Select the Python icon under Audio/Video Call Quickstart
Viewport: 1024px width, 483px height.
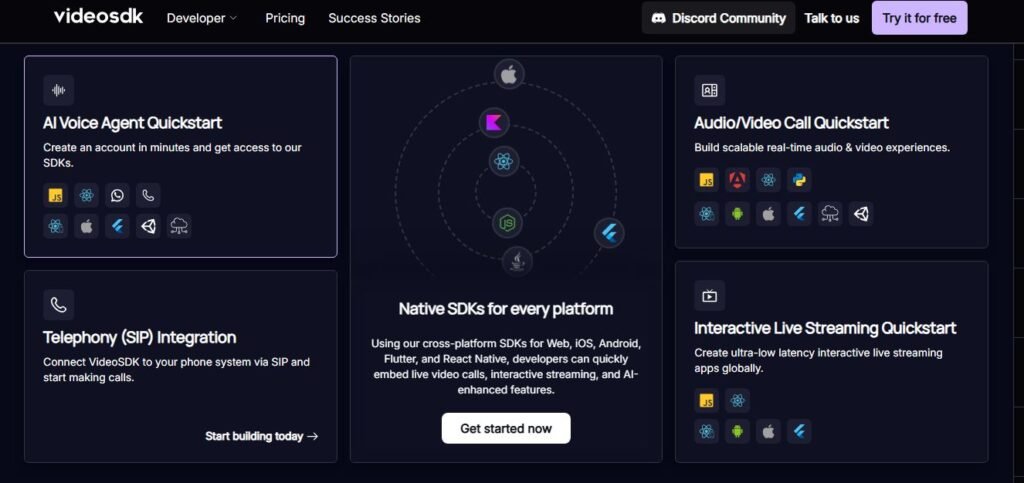[798, 180]
